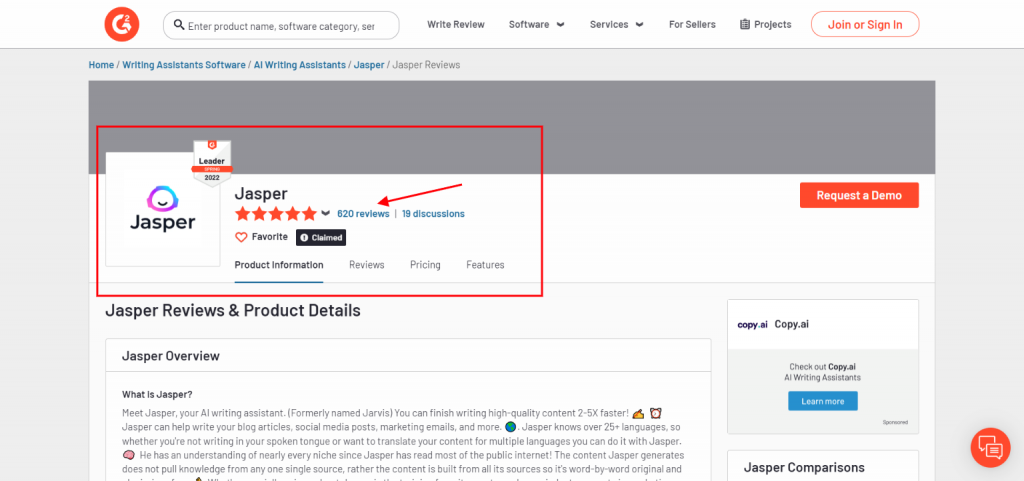Click the Claimed badge

pos(321,238)
